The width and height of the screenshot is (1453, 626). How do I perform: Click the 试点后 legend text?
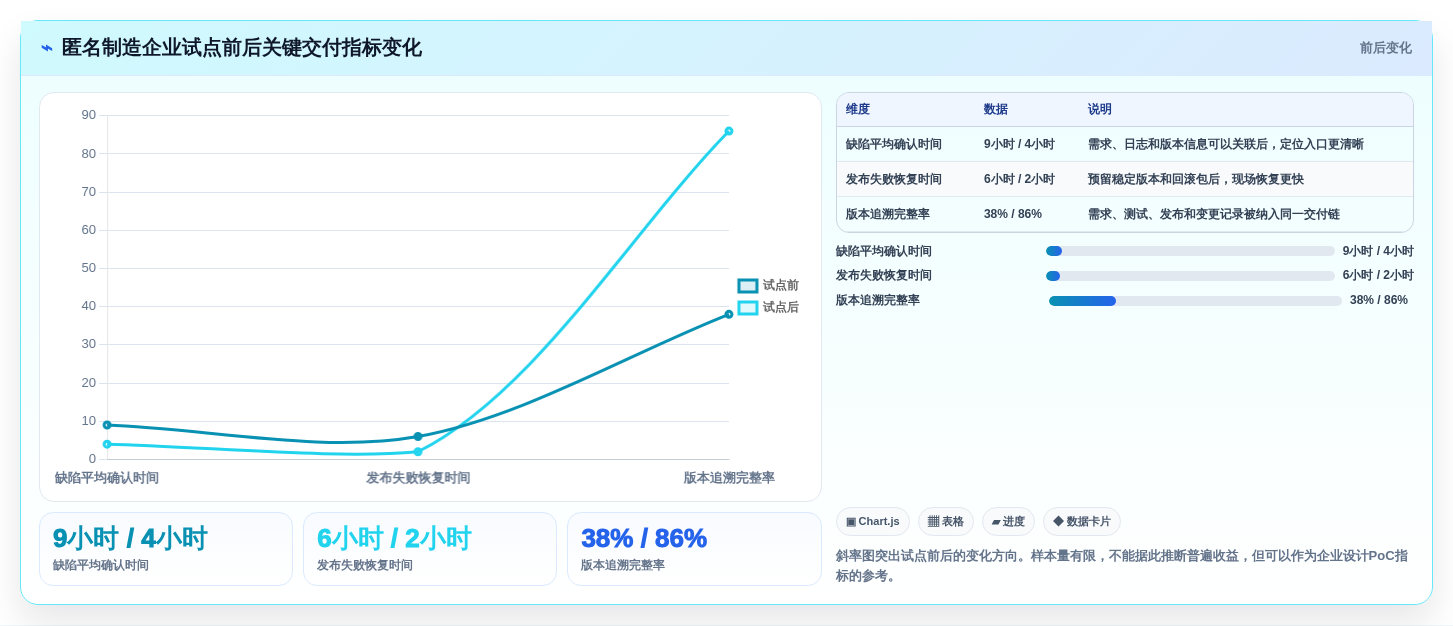[x=781, y=308]
